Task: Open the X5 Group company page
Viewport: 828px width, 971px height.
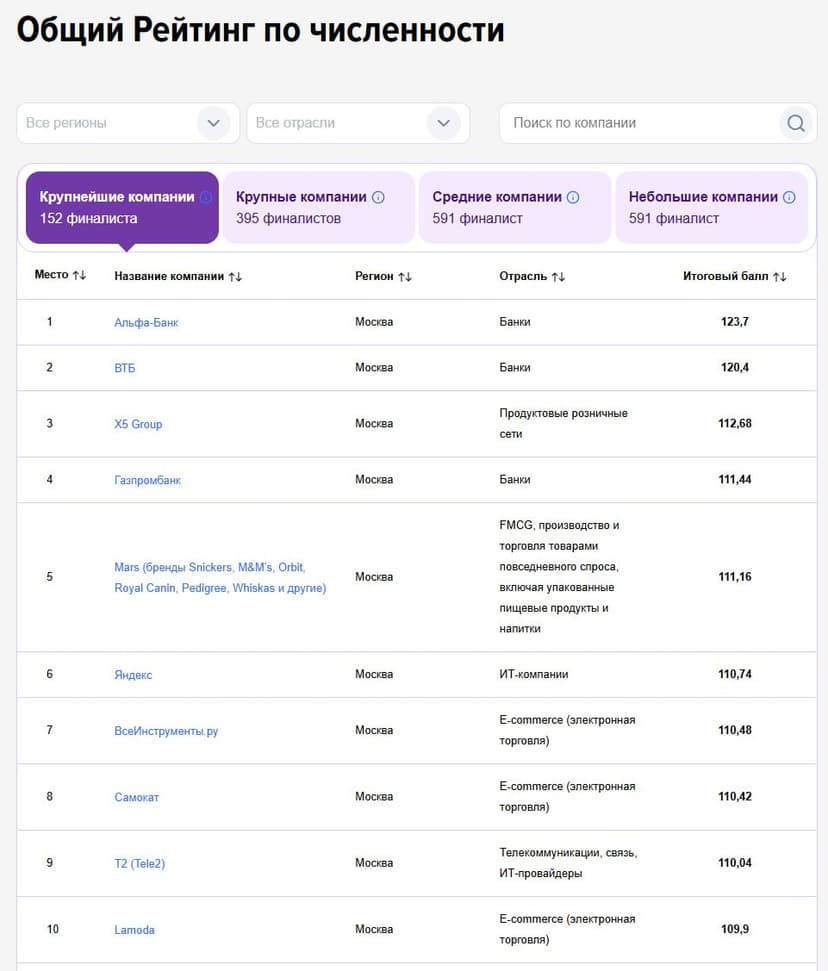Action: pyautogui.click(x=138, y=424)
